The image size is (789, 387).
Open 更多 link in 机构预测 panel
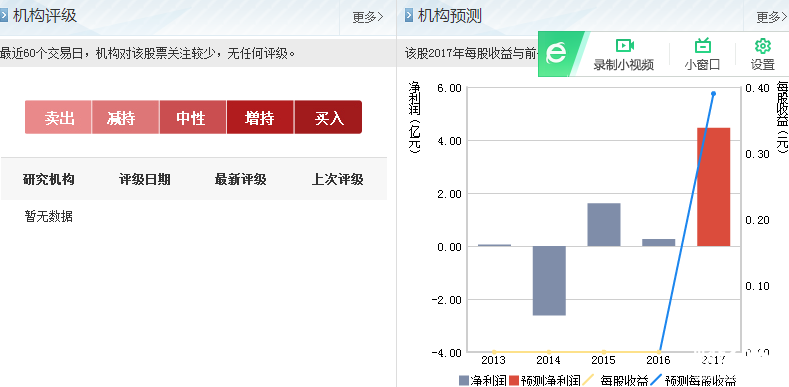tap(772, 17)
